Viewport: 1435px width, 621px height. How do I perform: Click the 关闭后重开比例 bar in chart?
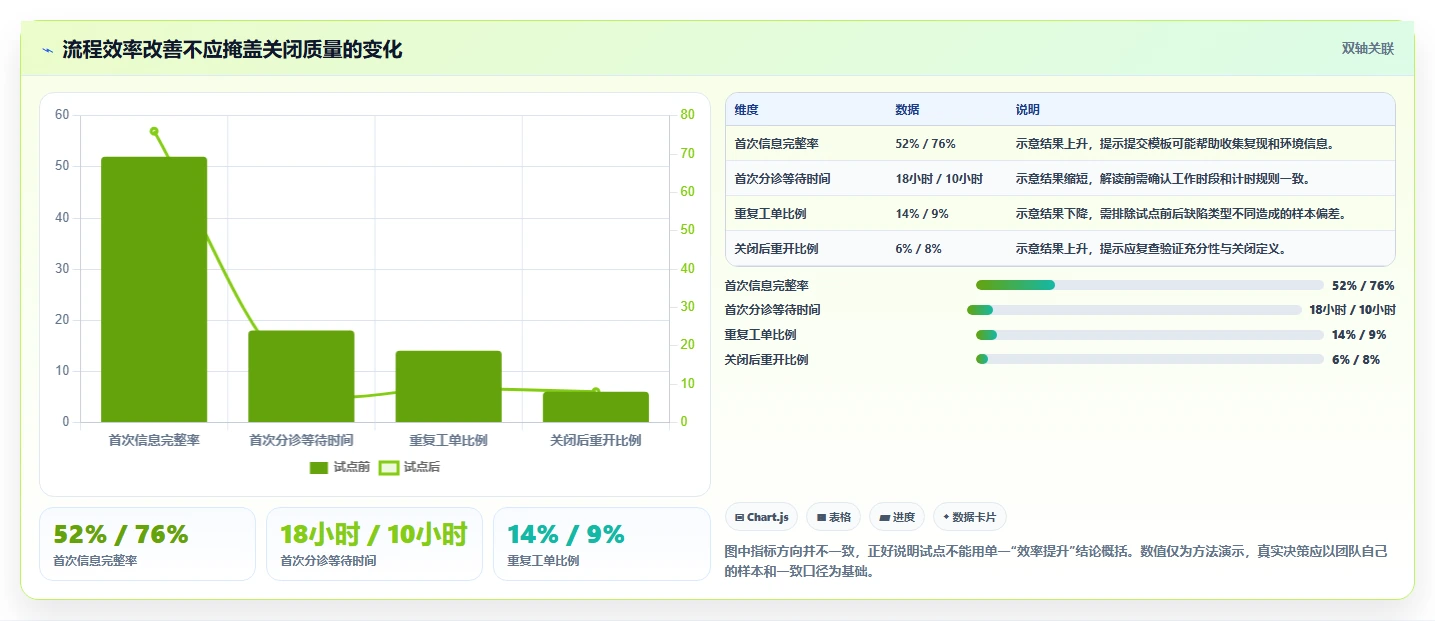[x=596, y=407]
